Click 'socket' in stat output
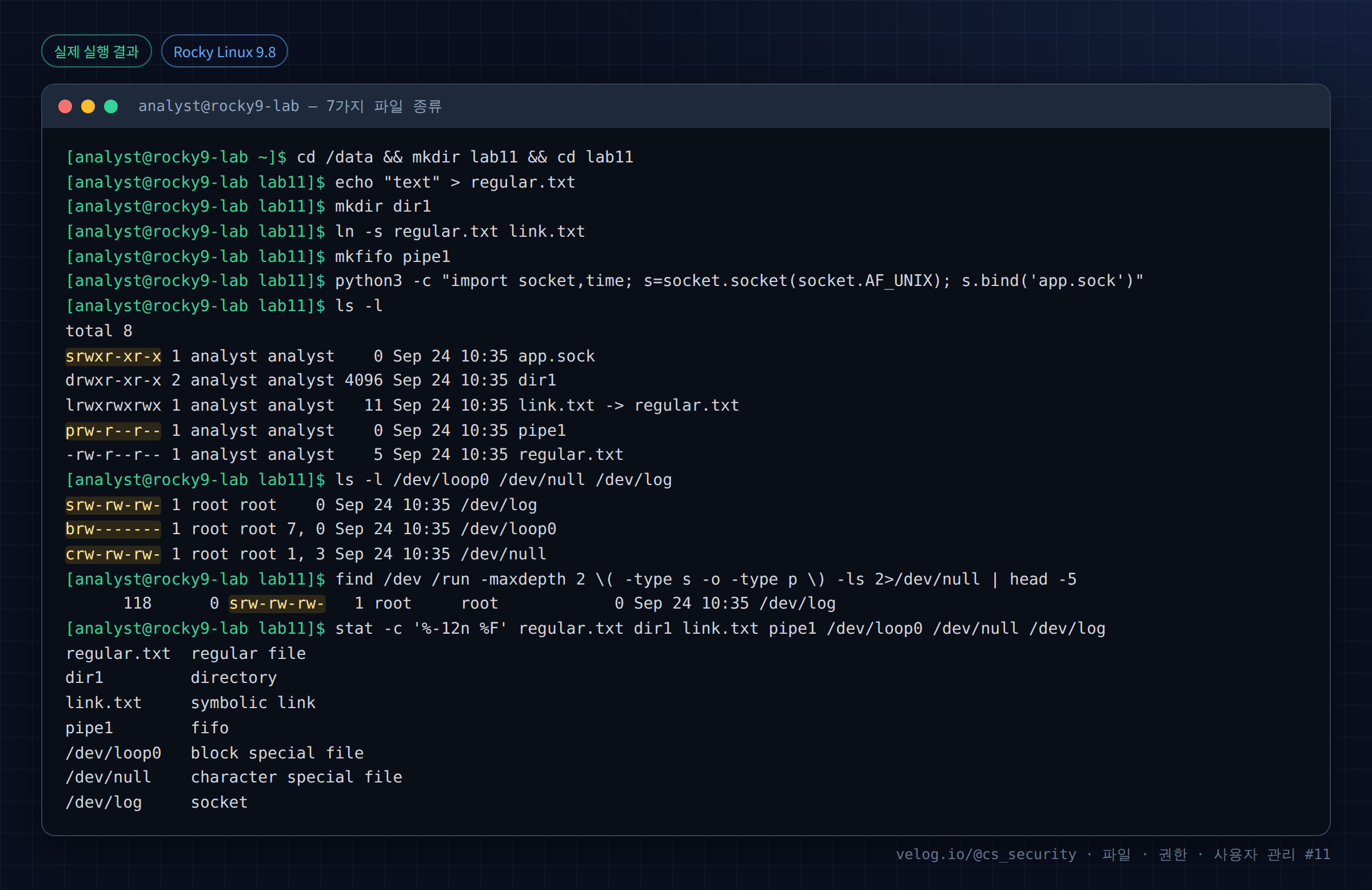Image resolution: width=1372 pixels, height=890 pixels. 220,802
